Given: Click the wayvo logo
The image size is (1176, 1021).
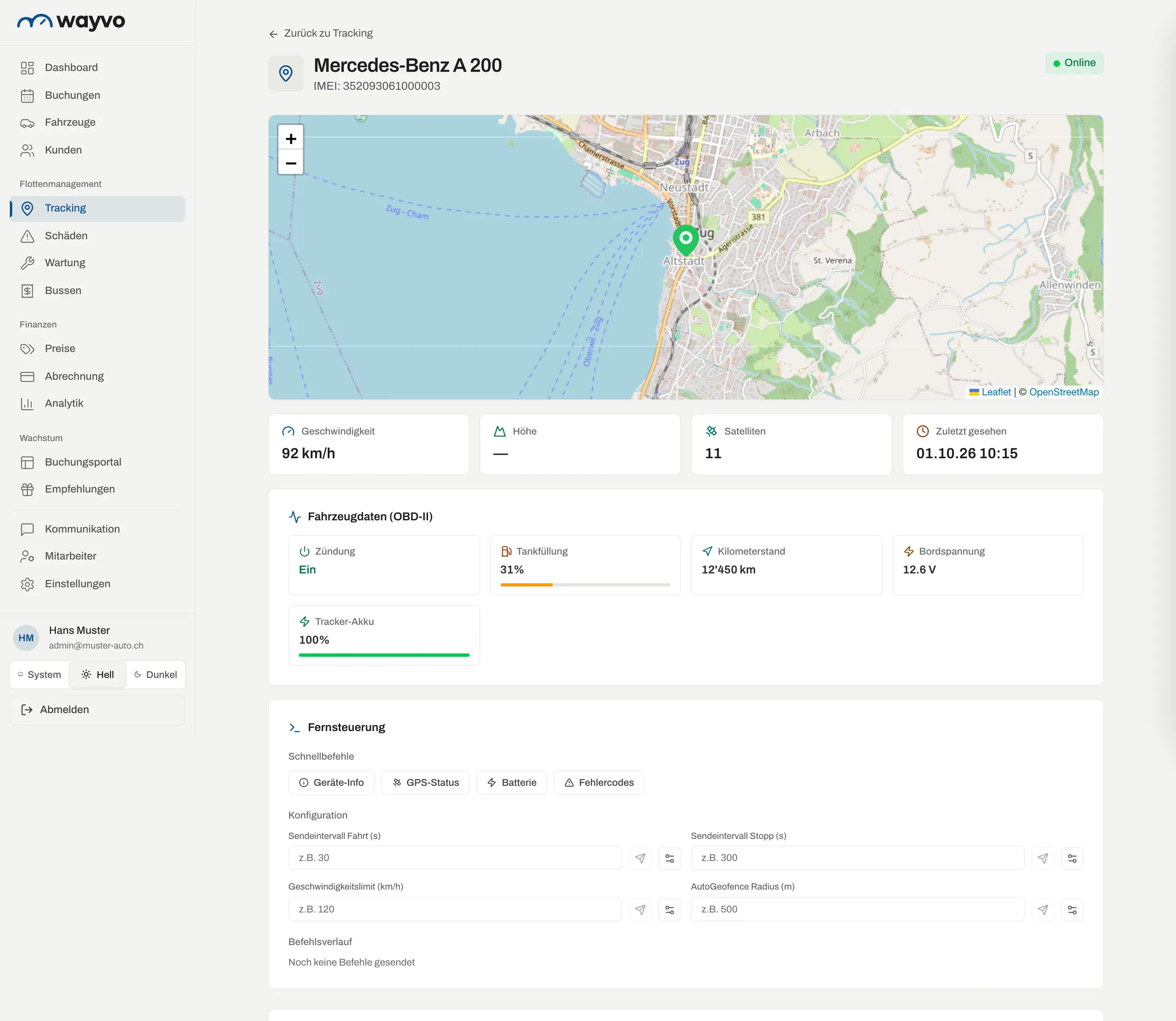Looking at the screenshot, I should 71,21.
